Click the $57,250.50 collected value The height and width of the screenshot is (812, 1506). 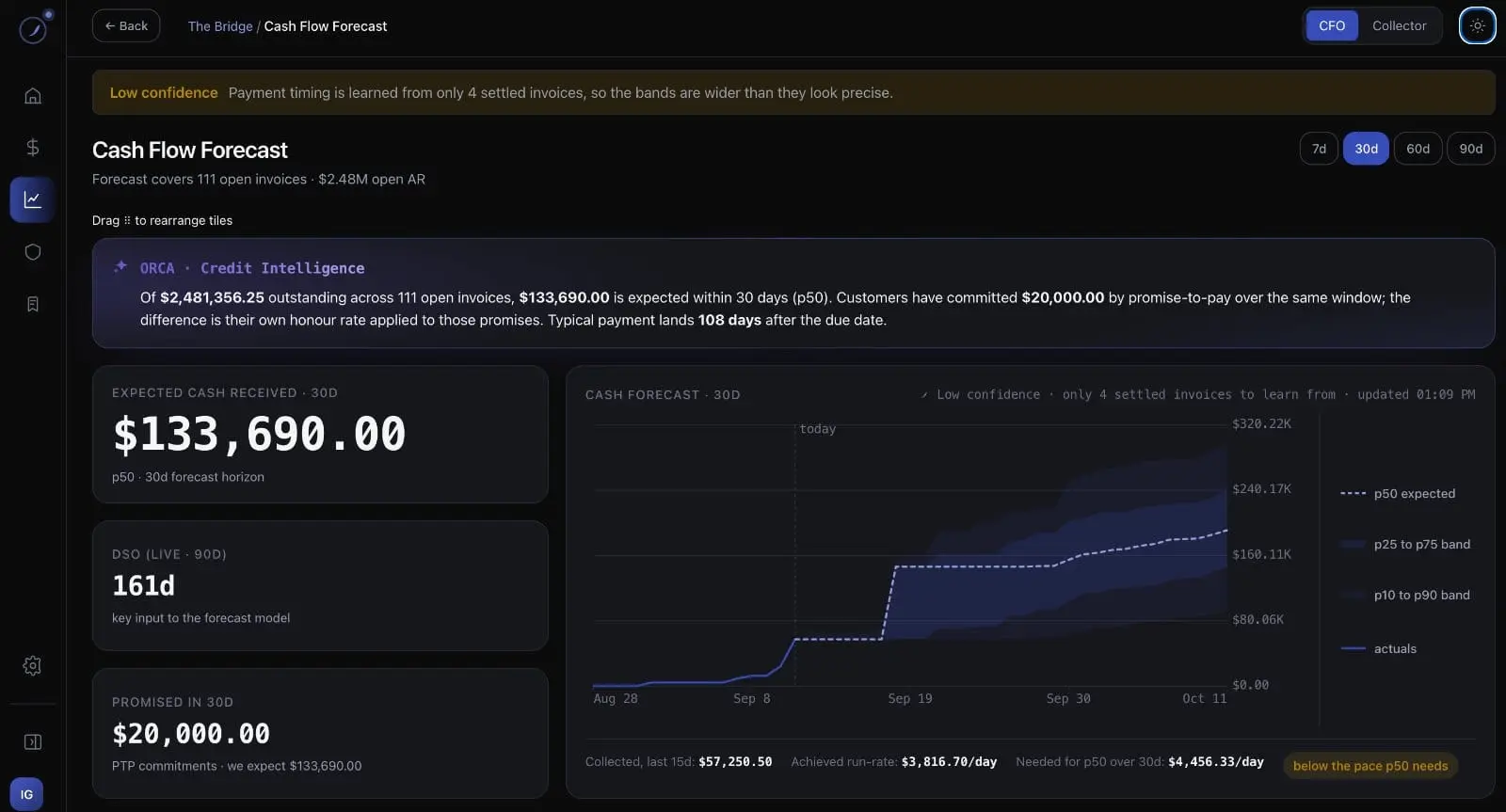(735, 761)
